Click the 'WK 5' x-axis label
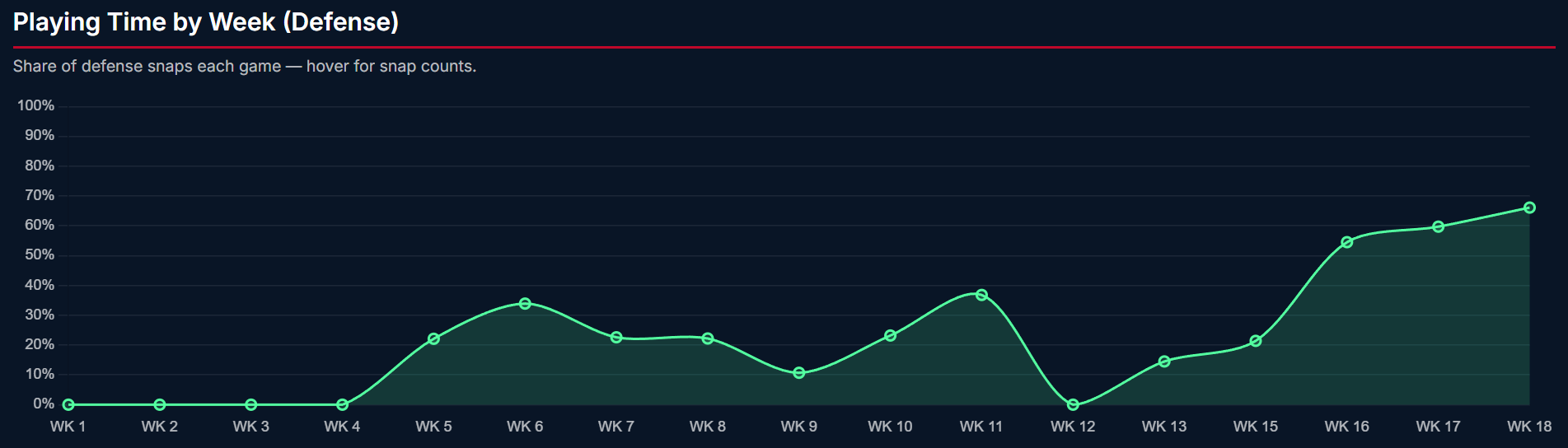The width and height of the screenshot is (1568, 448). (433, 427)
